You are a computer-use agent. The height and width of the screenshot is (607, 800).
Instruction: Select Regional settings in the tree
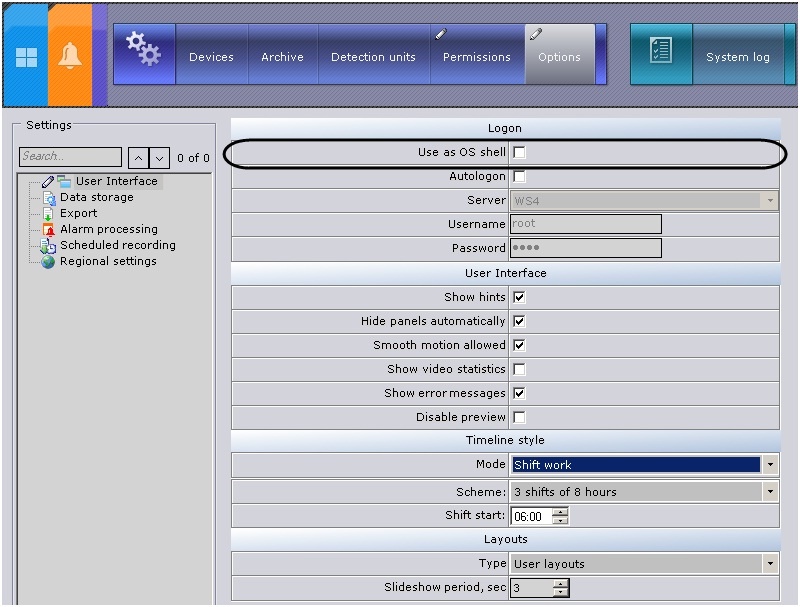click(x=107, y=261)
